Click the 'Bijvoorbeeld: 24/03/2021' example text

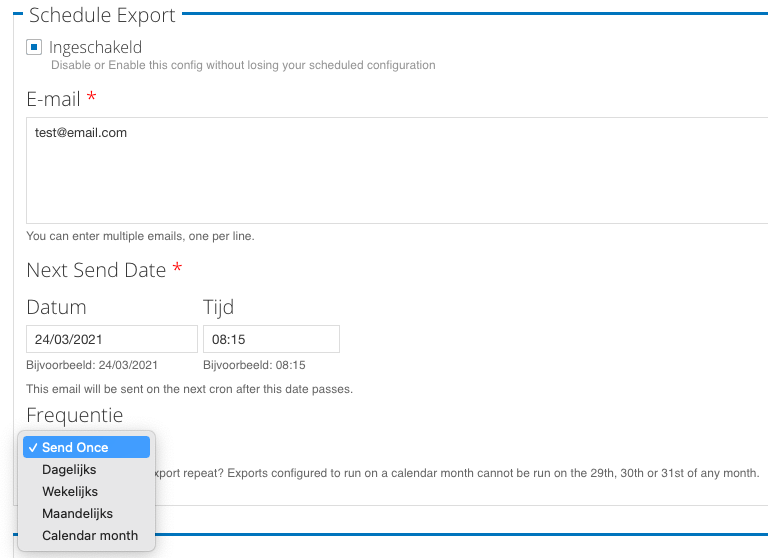(92, 365)
